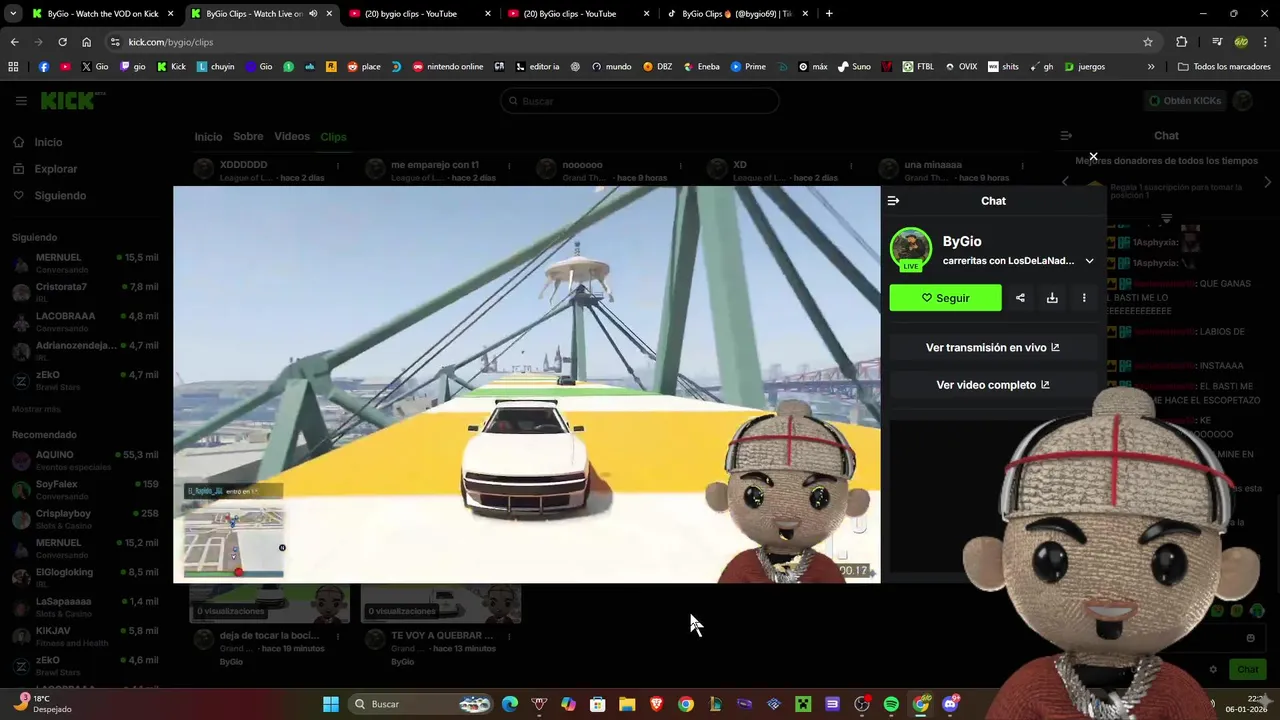Mute audio icon on ByGio Clips tab
This screenshot has height=720, width=1280.
click(313, 14)
